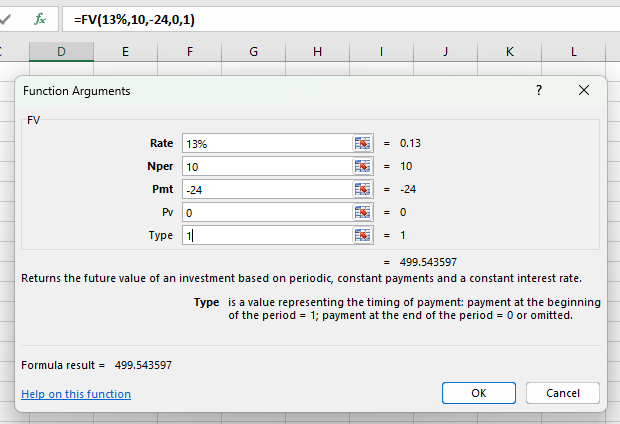Click the Rate field collapse dialog icon
The height and width of the screenshot is (424, 620).
(x=362, y=143)
